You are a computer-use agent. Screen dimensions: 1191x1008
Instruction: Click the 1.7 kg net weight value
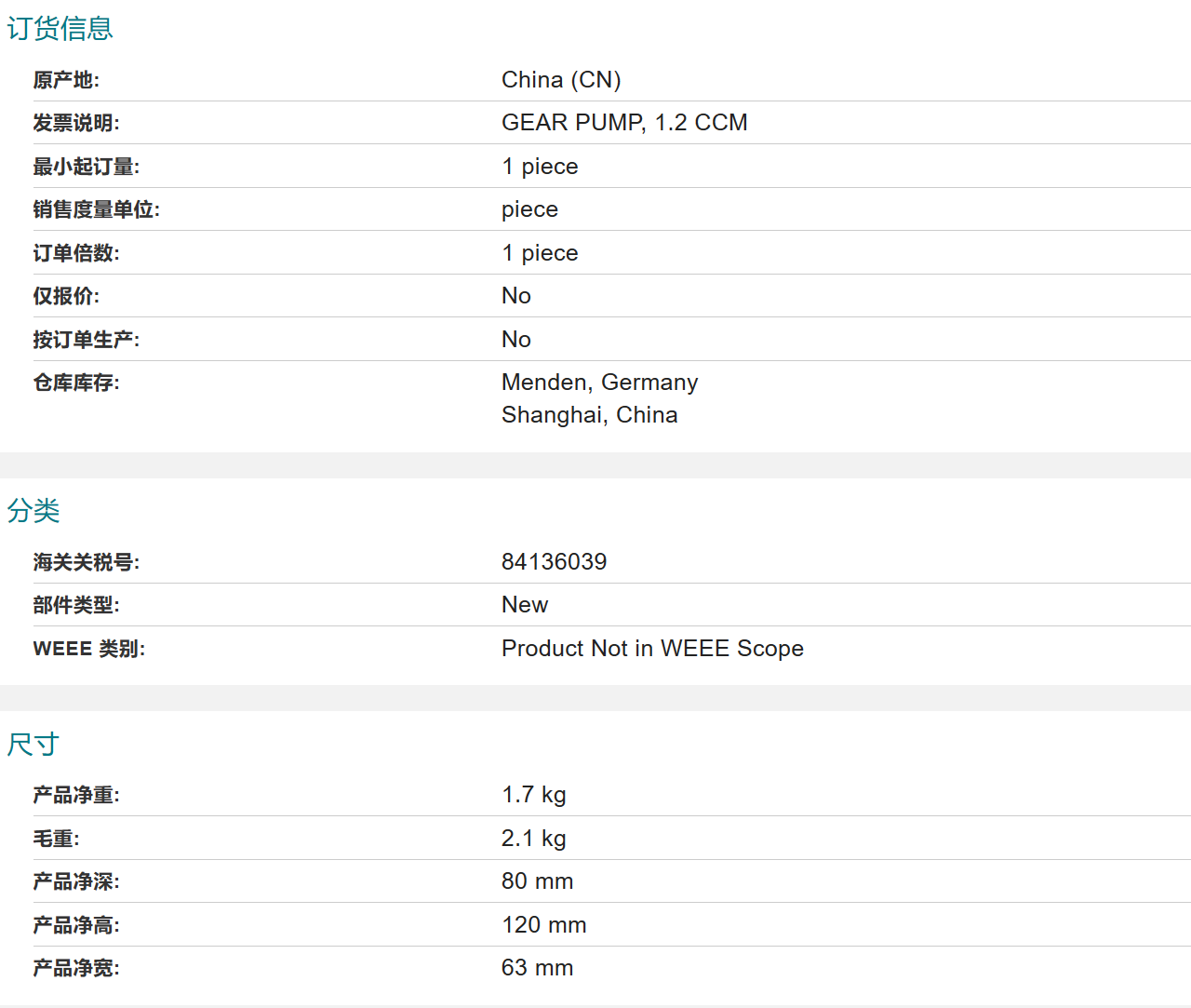[x=533, y=795]
